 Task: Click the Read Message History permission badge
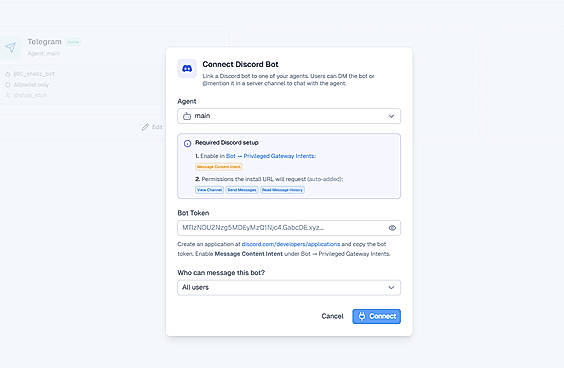[282, 190]
